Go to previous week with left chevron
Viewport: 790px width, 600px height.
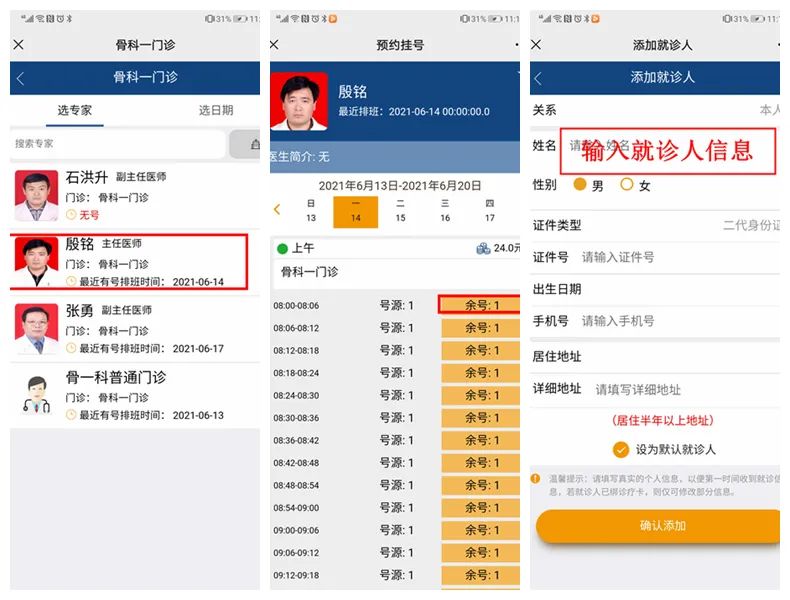coord(277,209)
